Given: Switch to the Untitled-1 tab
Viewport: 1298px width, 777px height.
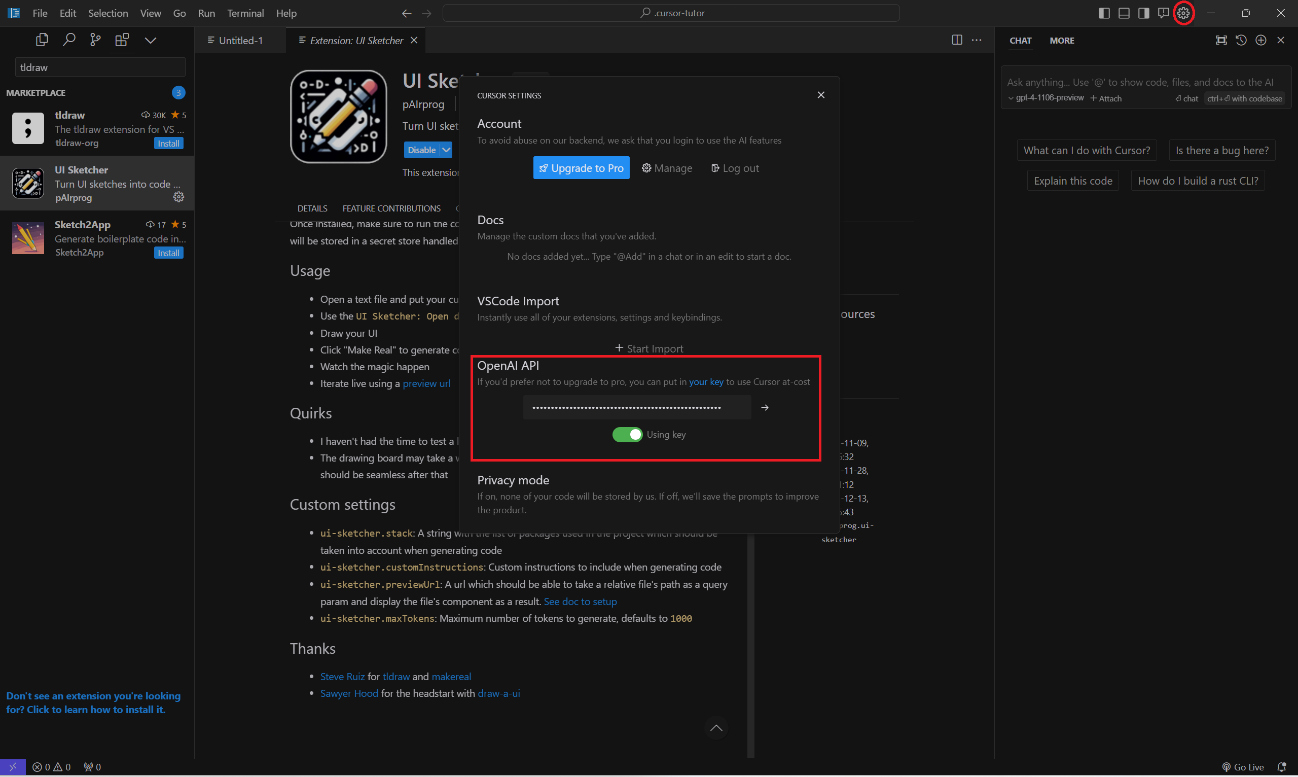Looking at the screenshot, I should pos(240,40).
